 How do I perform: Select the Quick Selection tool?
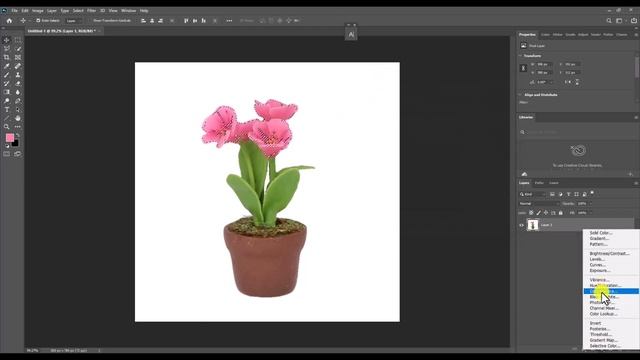click(18, 49)
